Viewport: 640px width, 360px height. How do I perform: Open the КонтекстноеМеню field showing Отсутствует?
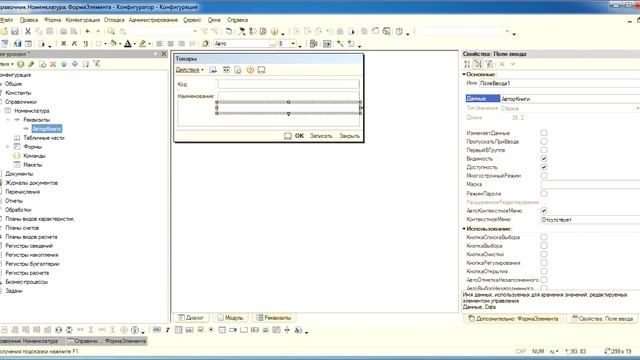590,220
